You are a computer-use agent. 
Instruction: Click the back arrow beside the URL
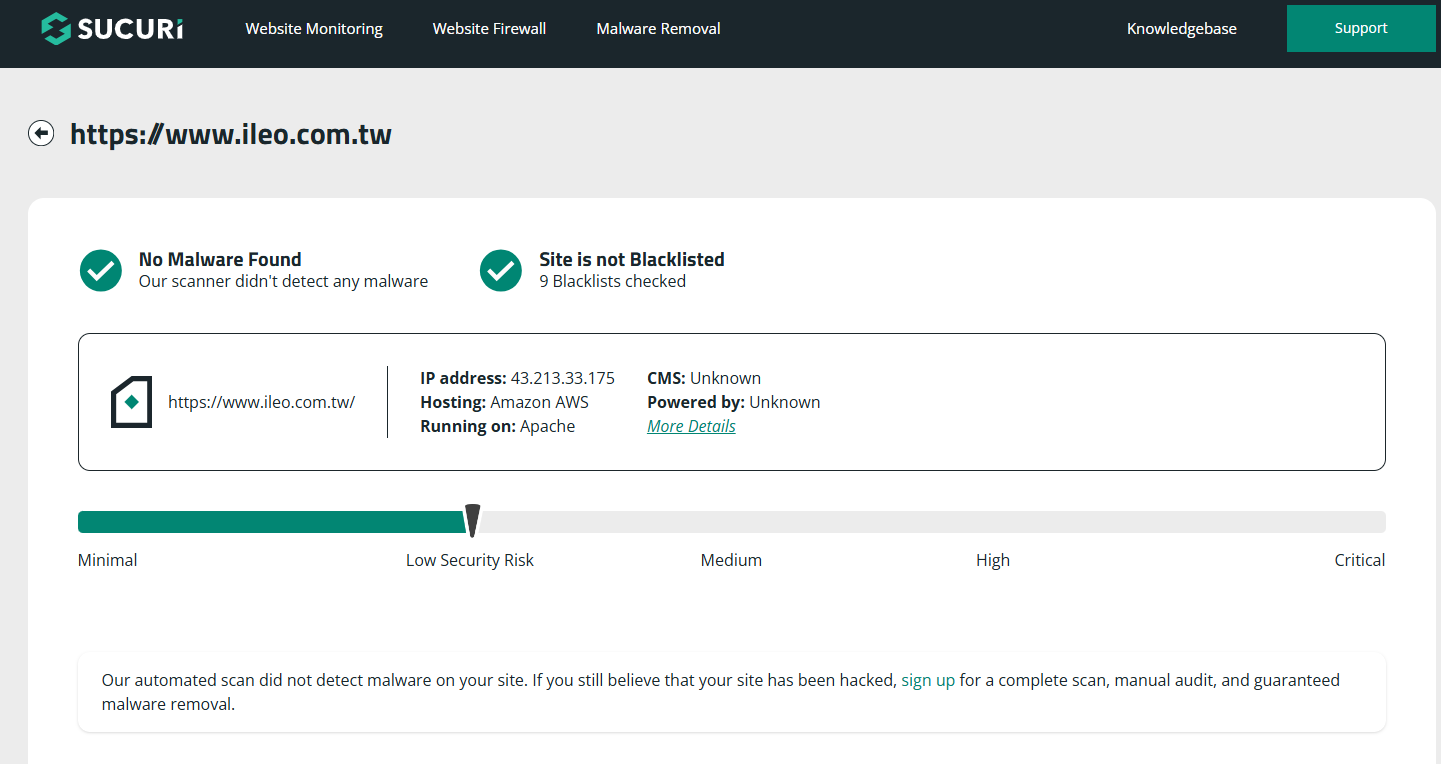(x=41, y=132)
